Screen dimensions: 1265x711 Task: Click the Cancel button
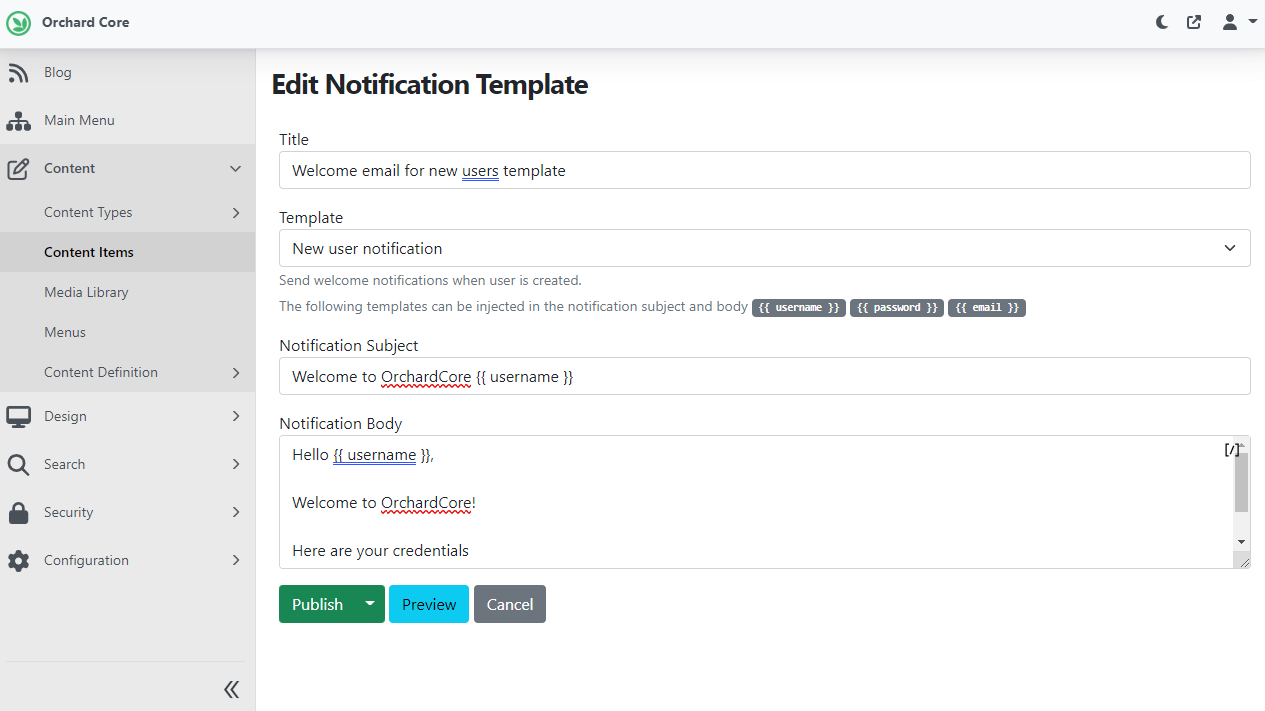510,604
